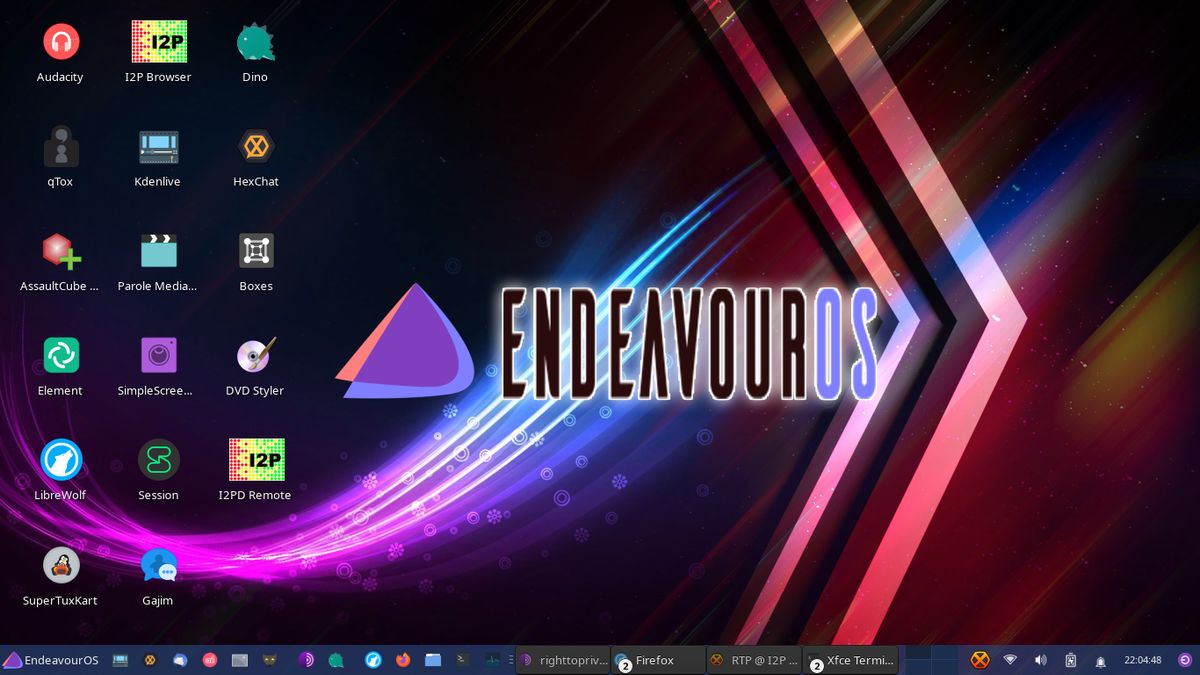Launch Tor Browser from the taskbar
Screen dimensions: 1200x675
pos(306,660)
